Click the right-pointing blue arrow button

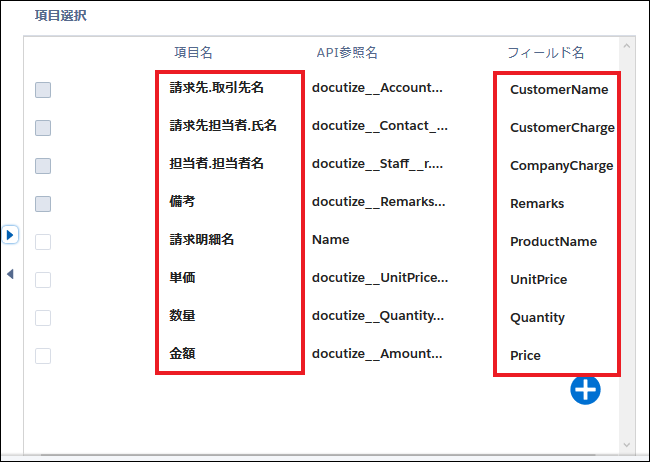10,235
